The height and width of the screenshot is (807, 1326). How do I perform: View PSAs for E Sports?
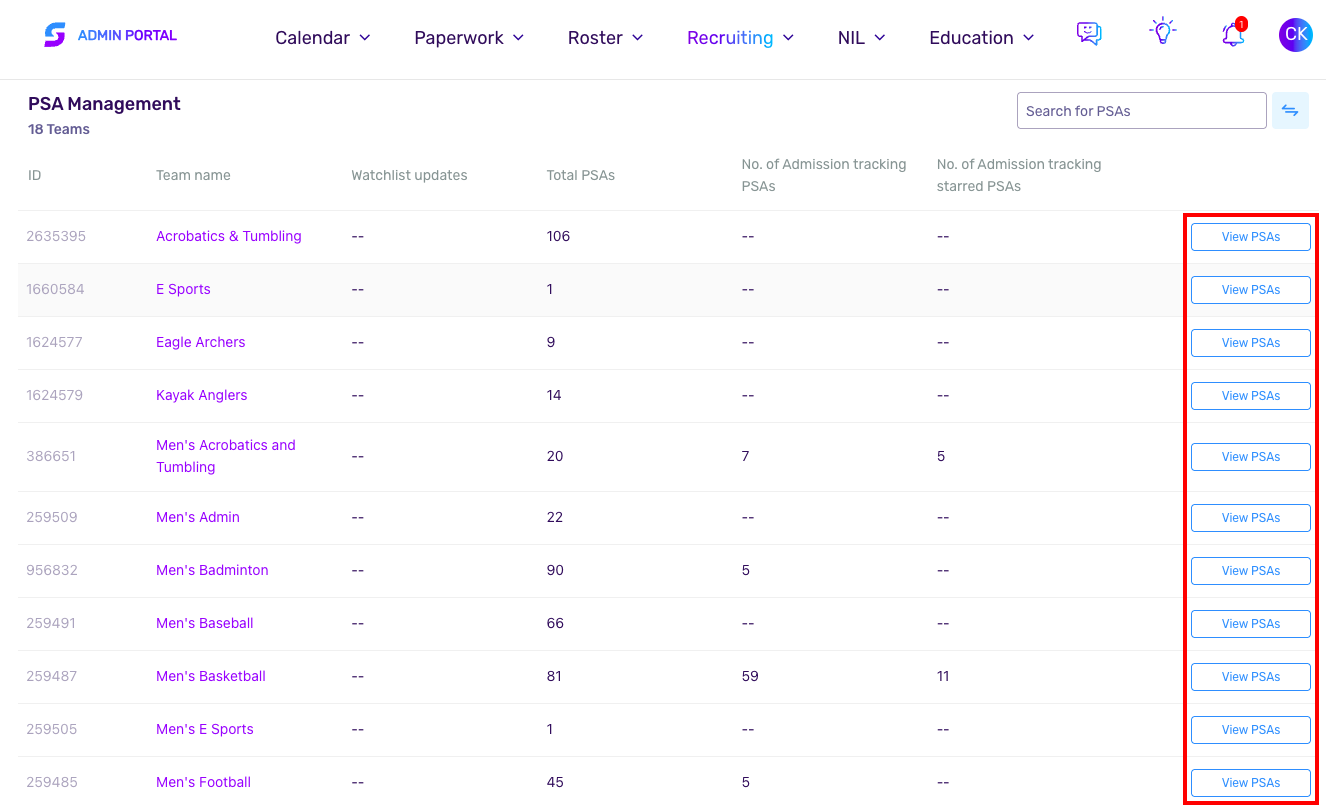pos(1250,290)
